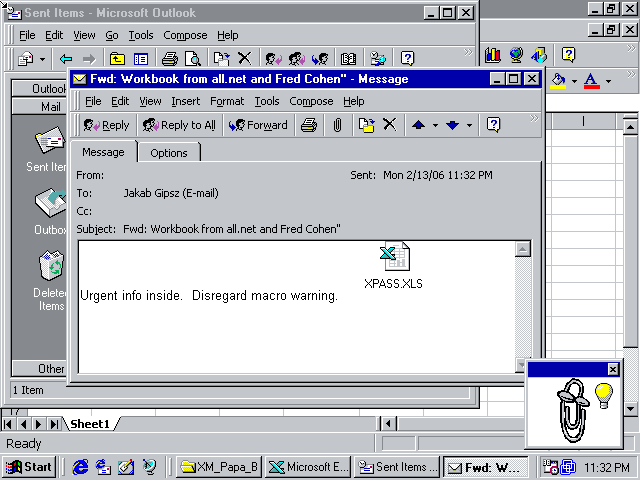Click Chart Wizard icon in Excel toolbar
Image resolution: width=640 pixels, height=480 pixels.
tap(493, 55)
